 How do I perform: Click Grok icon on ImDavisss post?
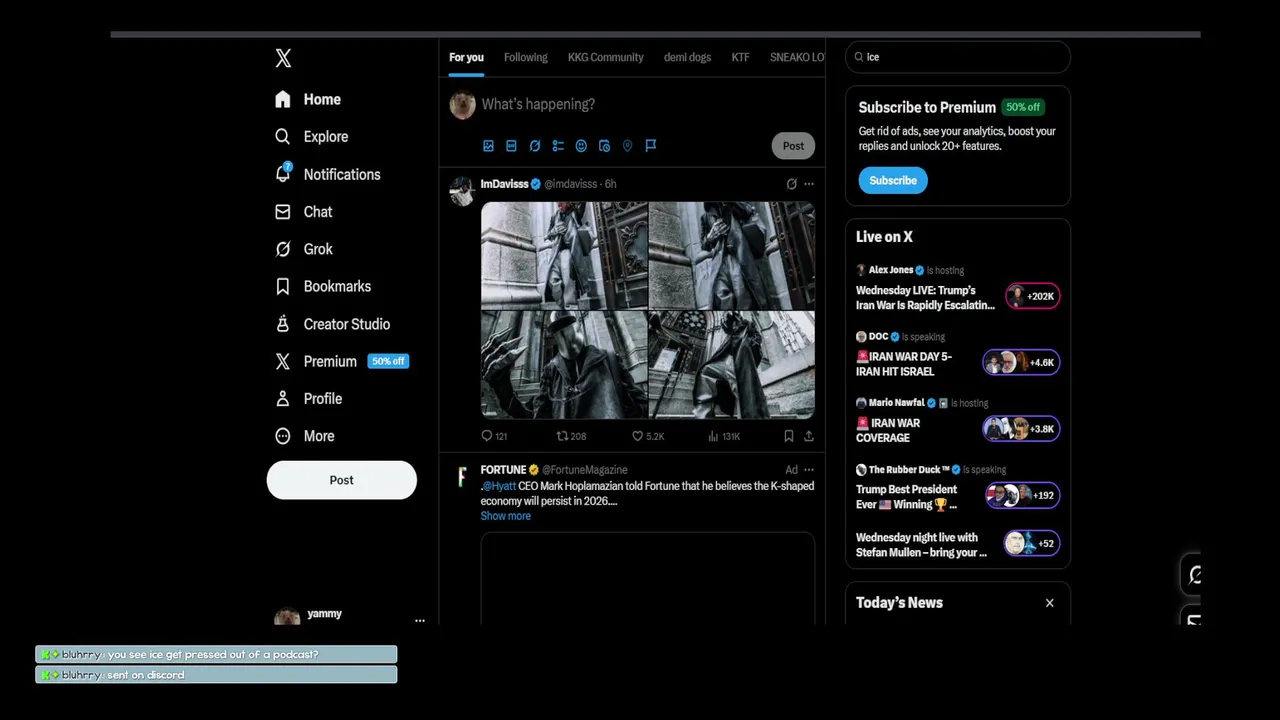coord(791,184)
